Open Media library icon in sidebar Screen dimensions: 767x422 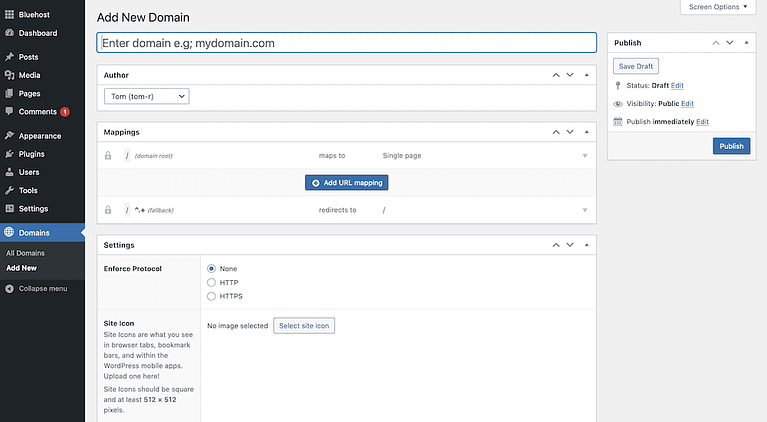click(9, 75)
